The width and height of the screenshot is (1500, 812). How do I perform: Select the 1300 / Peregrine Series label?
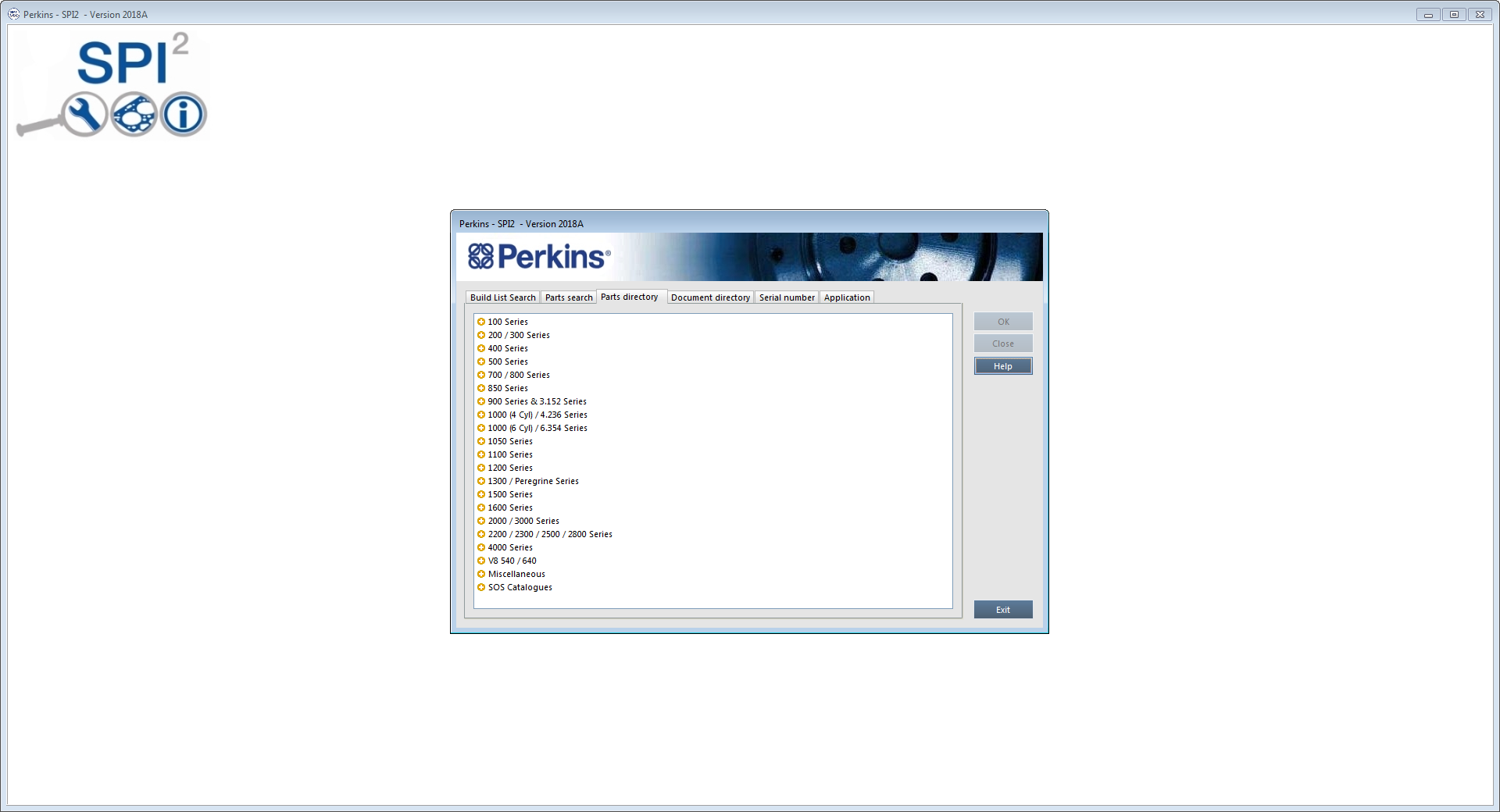534,481
